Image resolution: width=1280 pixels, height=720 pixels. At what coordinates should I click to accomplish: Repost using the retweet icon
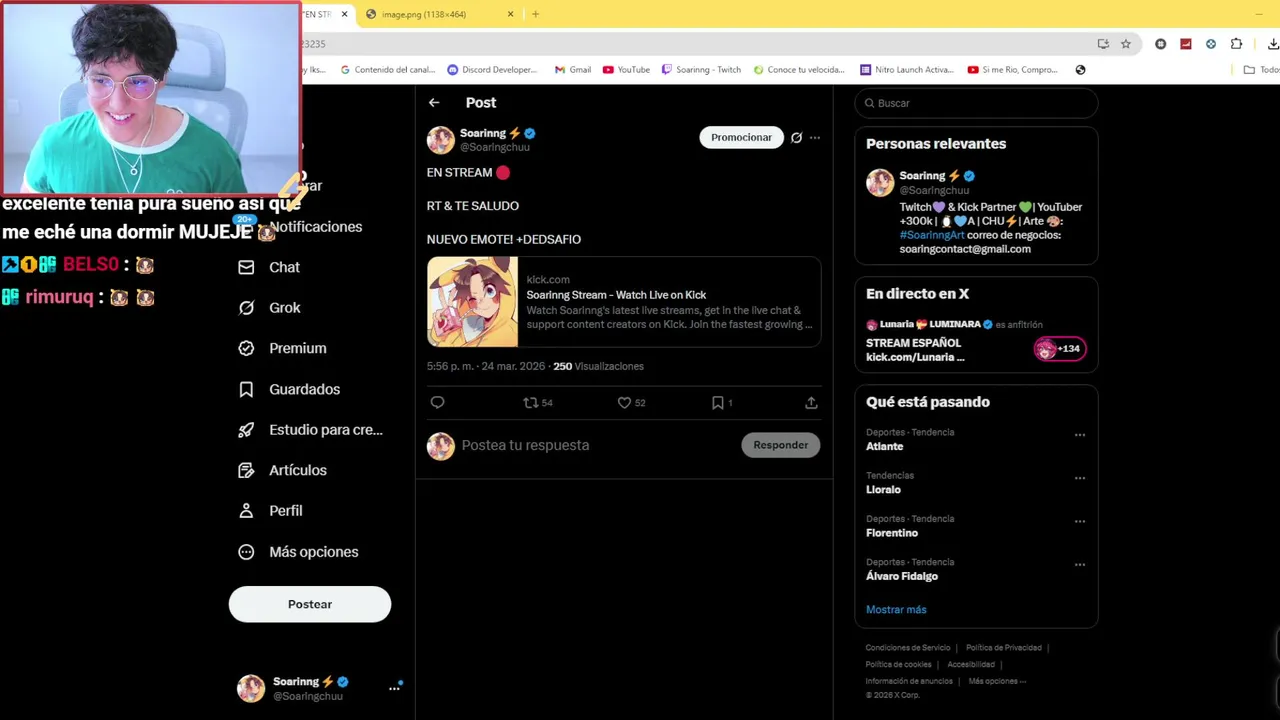click(531, 403)
